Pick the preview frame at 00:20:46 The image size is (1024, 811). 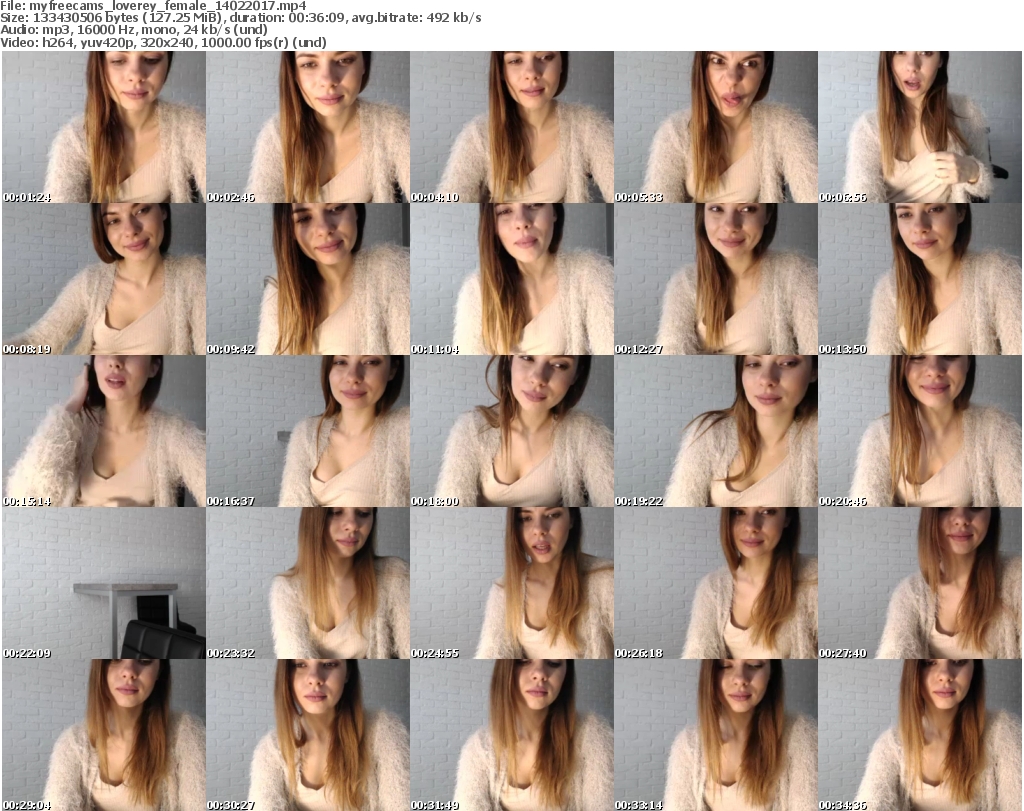coord(920,432)
